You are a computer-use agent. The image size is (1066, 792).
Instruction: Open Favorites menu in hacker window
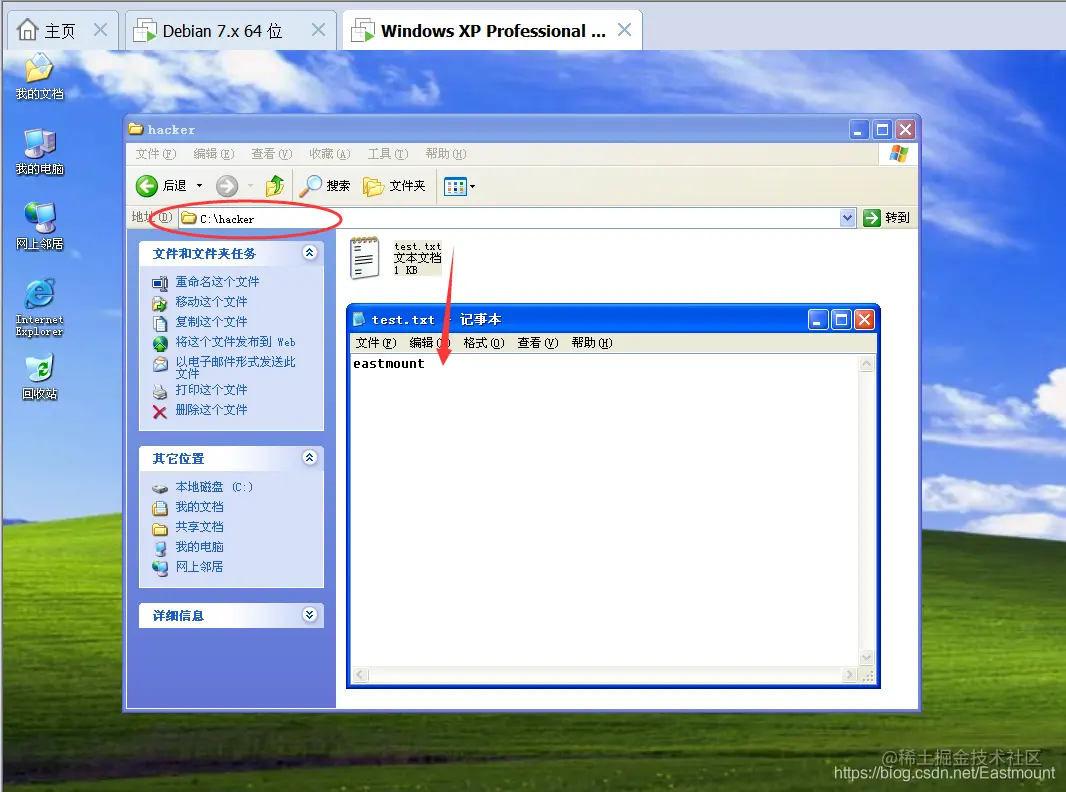click(x=329, y=154)
